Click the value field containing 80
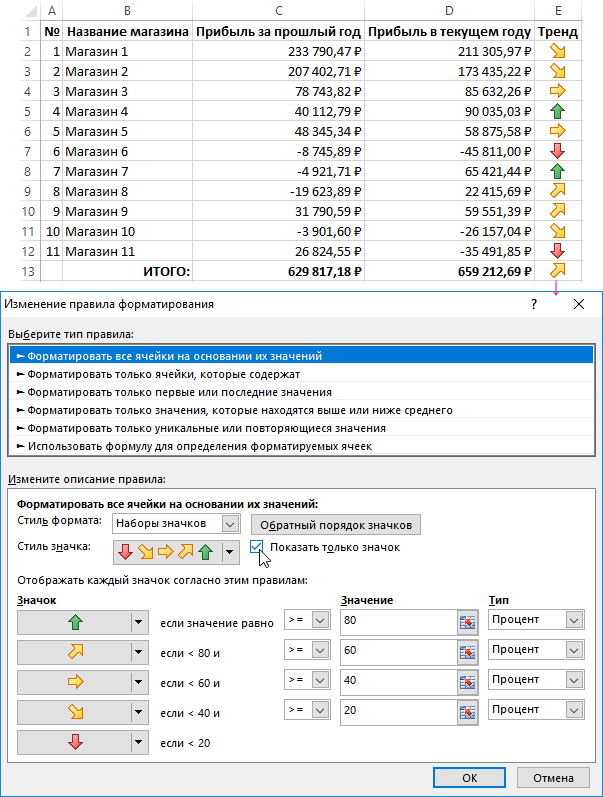Screen dimensions: 603x797 click(x=396, y=621)
